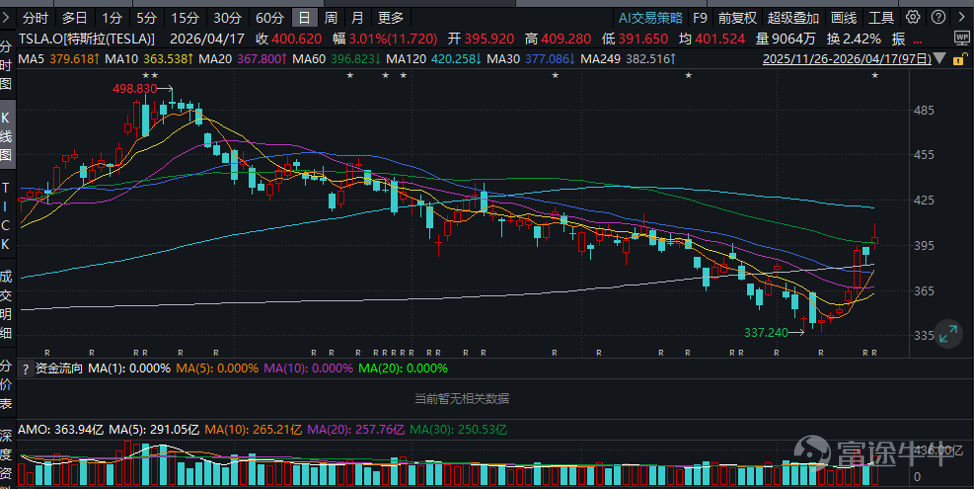
Task: Switch to 多日 multi-day tab
Action: [x=75, y=18]
